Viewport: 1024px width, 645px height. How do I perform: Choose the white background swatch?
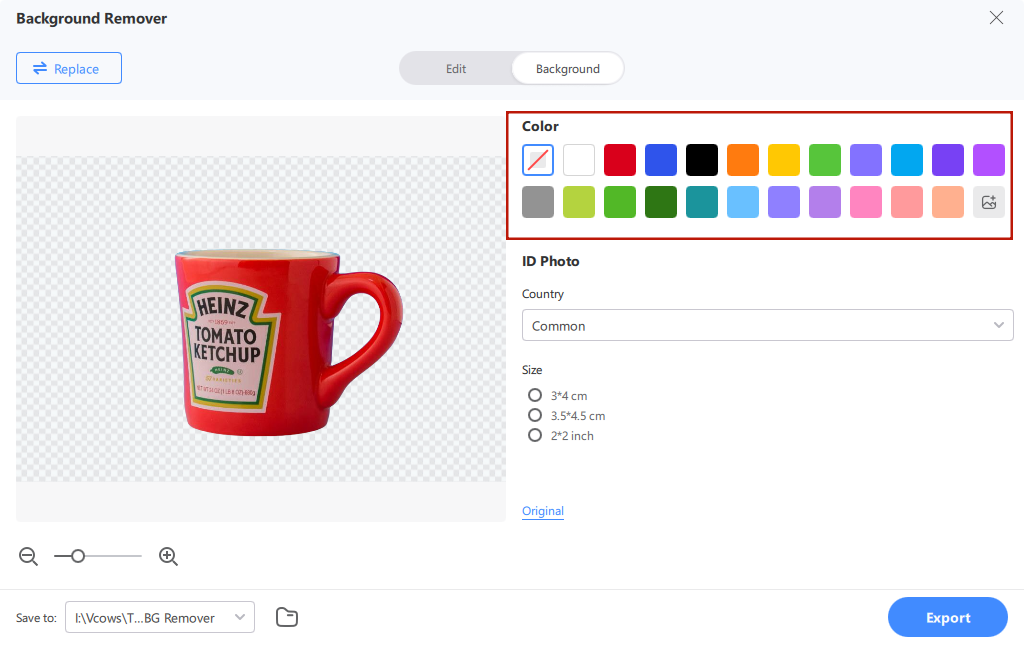(579, 160)
